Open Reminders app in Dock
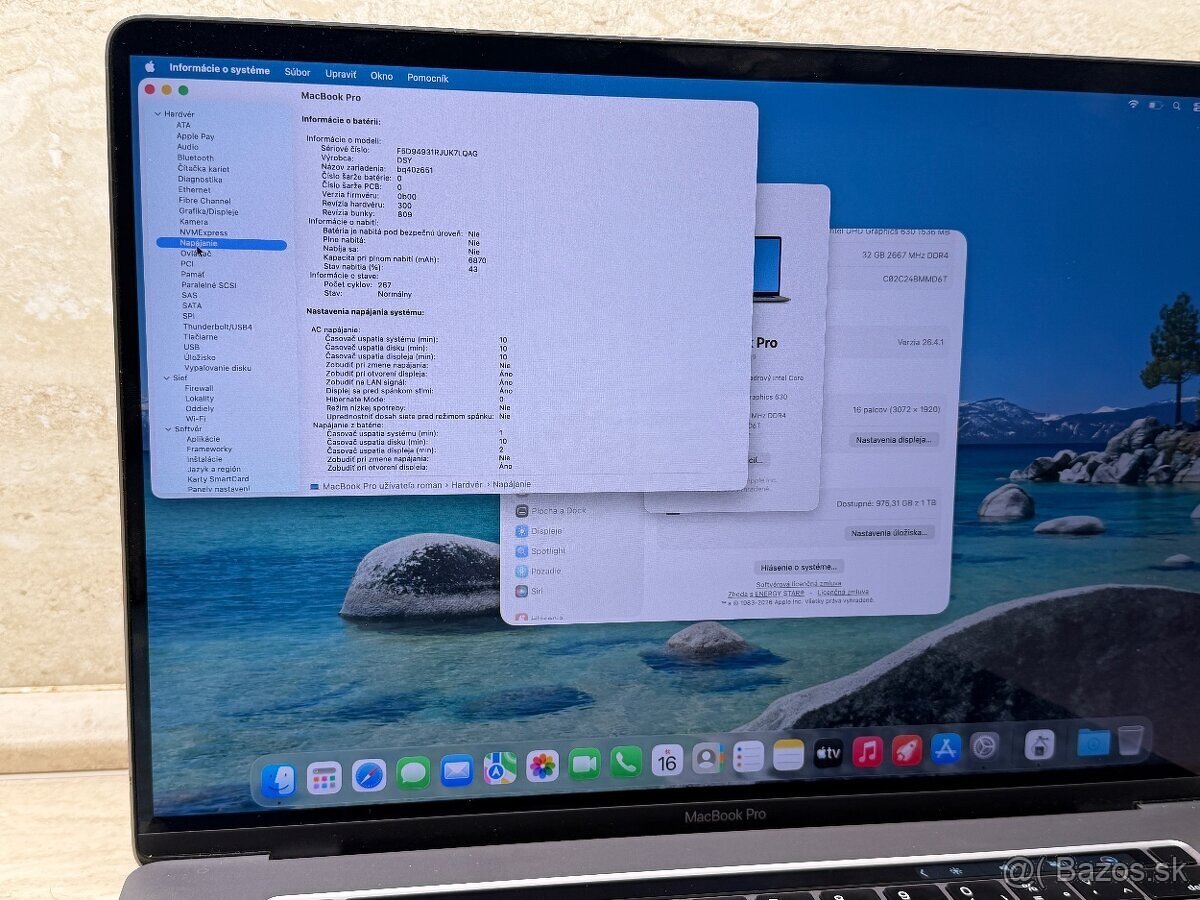This screenshot has height=900, width=1200. 748,756
